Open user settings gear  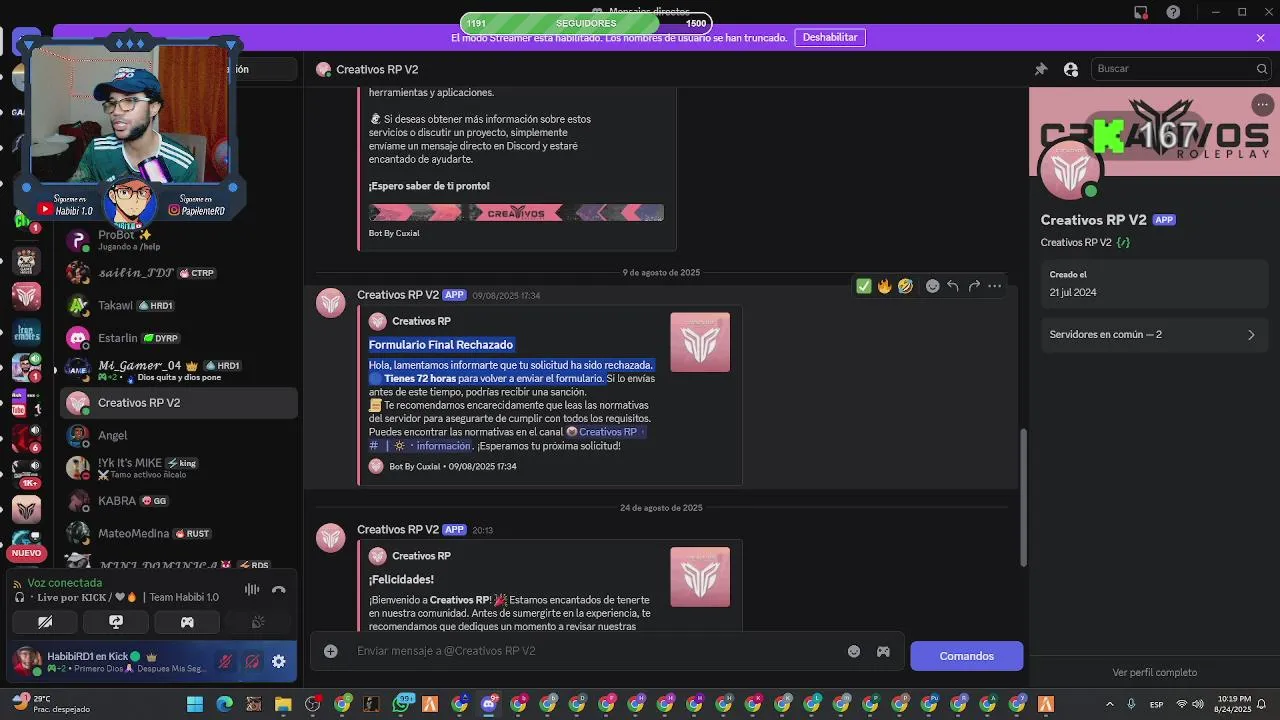(279, 662)
